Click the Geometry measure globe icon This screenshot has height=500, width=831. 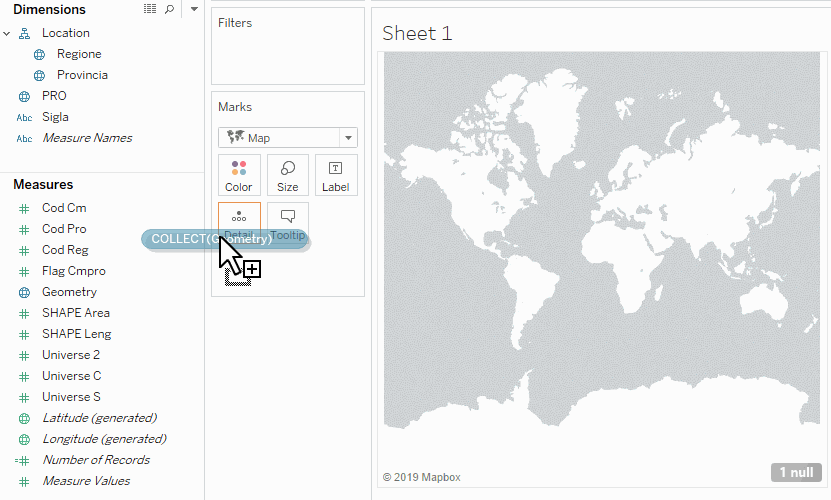25,292
